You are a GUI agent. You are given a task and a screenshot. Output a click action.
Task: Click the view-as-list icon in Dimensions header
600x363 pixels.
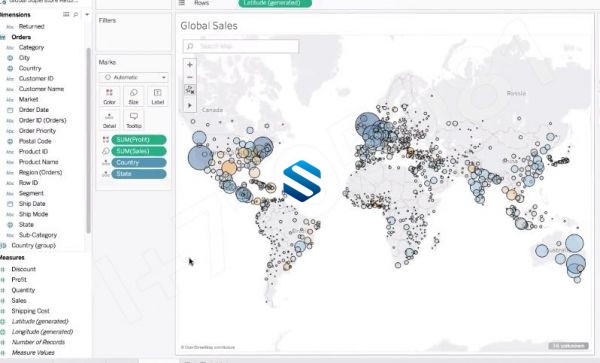[x=66, y=15]
